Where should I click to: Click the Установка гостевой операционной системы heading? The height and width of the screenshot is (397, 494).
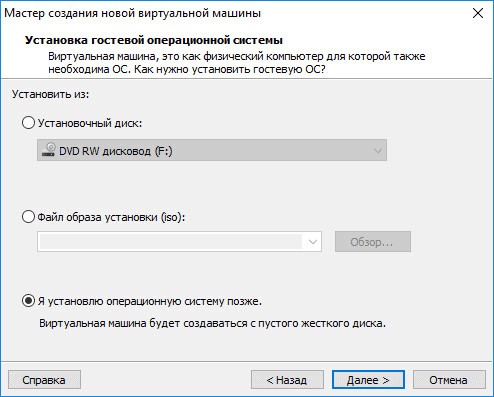[x=154, y=40]
